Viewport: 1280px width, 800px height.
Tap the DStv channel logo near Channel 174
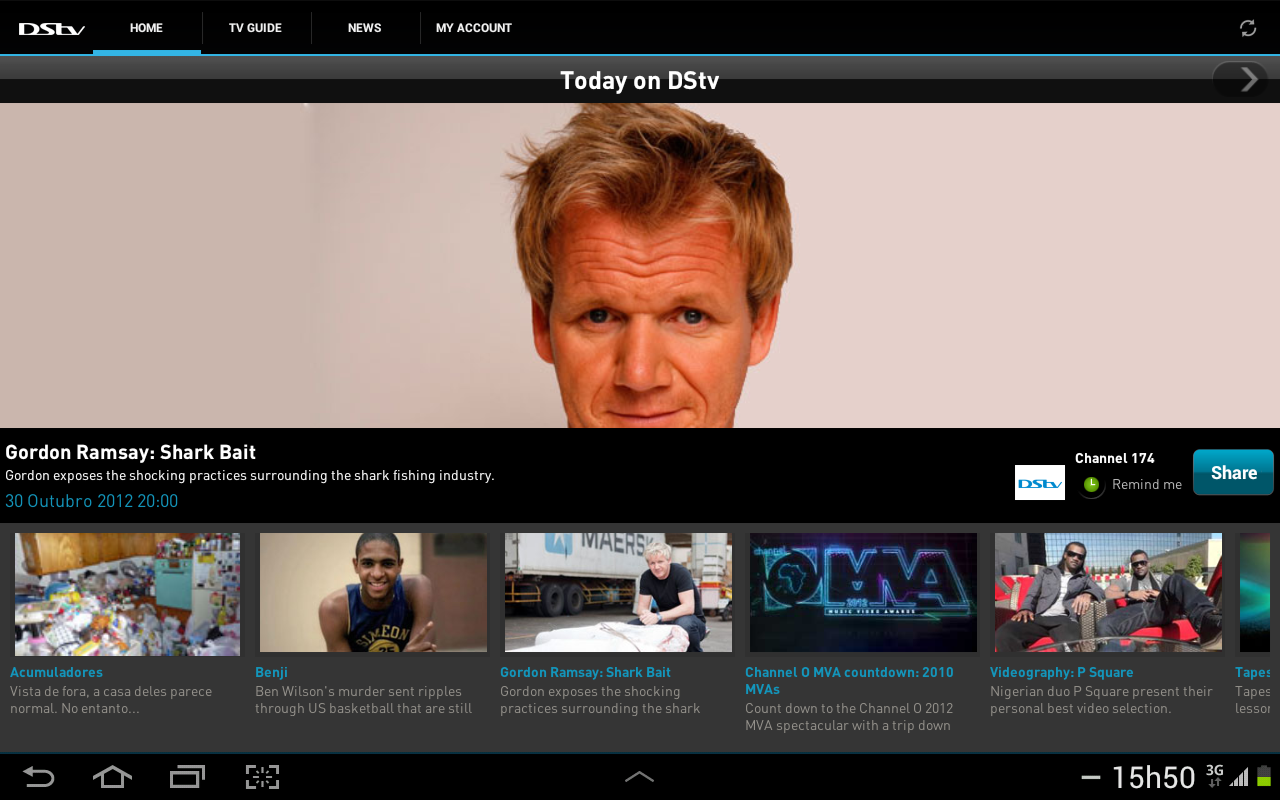coord(1040,483)
